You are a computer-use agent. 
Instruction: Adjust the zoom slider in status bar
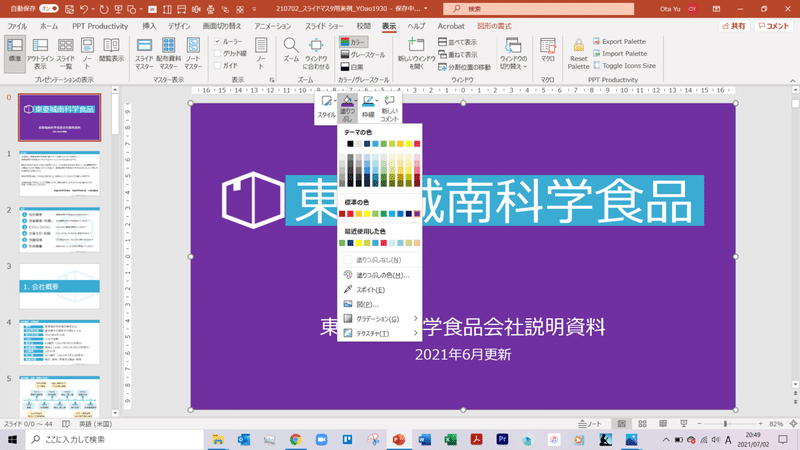click(x=725, y=424)
